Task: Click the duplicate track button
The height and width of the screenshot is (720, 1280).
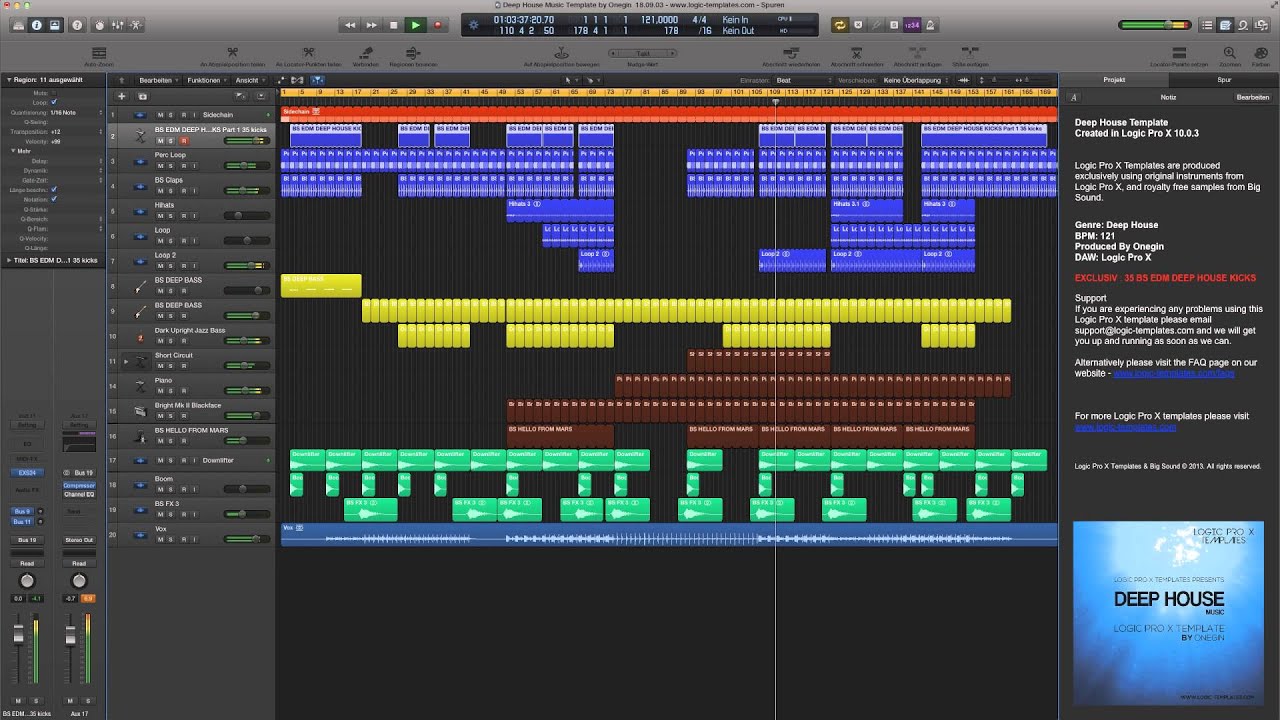Action: click(x=142, y=96)
